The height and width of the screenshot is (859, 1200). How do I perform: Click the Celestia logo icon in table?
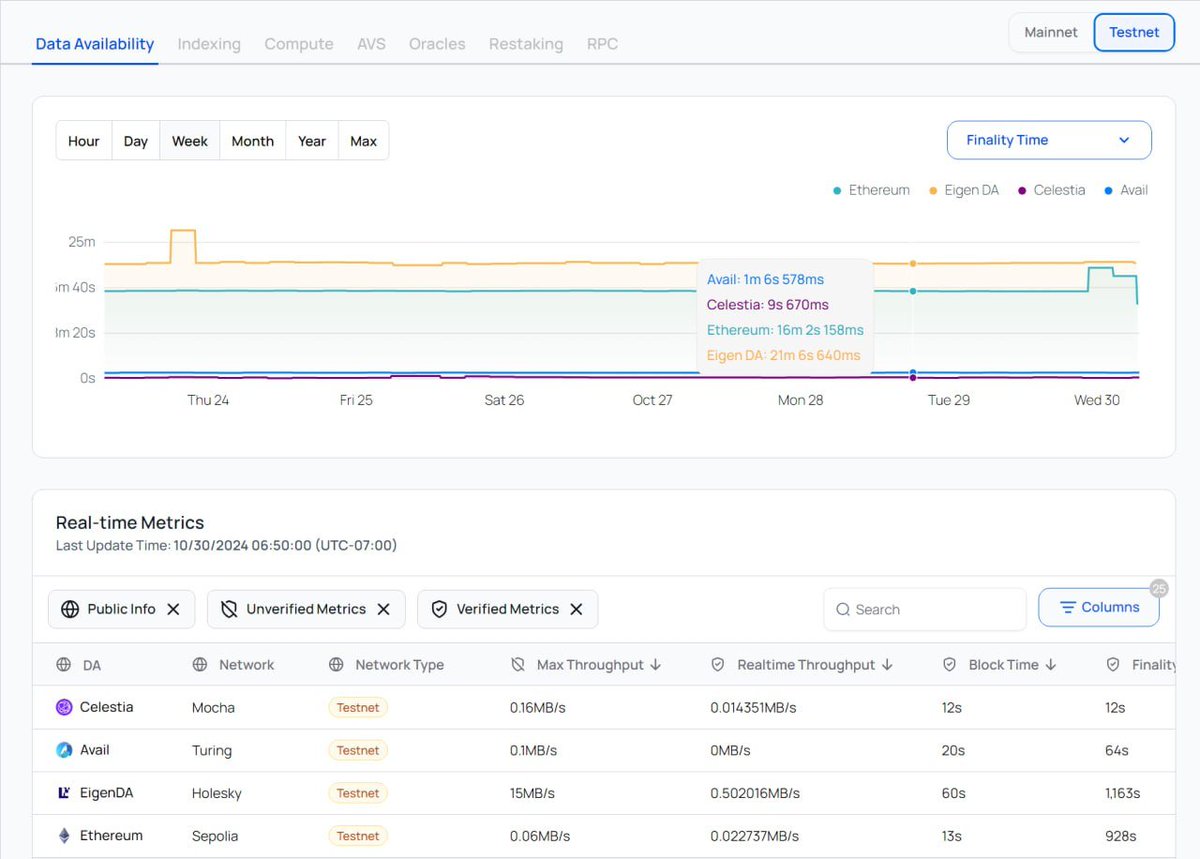click(64, 707)
